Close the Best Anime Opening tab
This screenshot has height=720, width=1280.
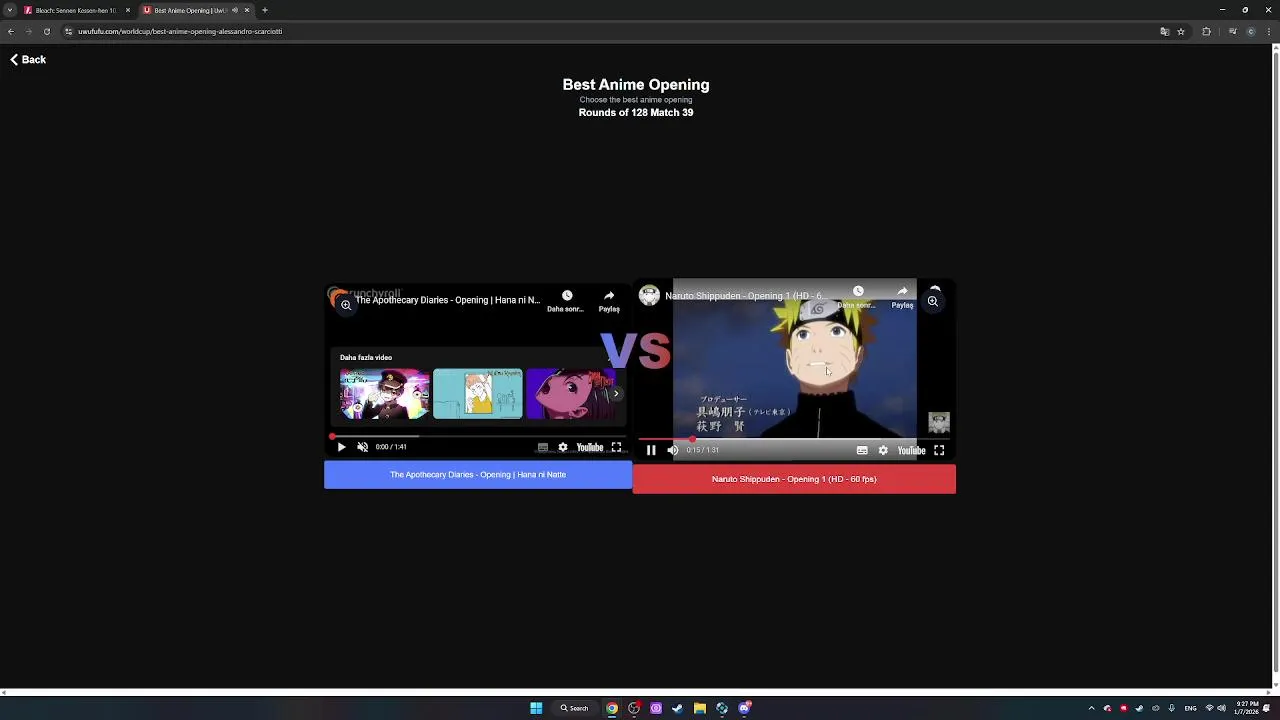pos(247,10)
